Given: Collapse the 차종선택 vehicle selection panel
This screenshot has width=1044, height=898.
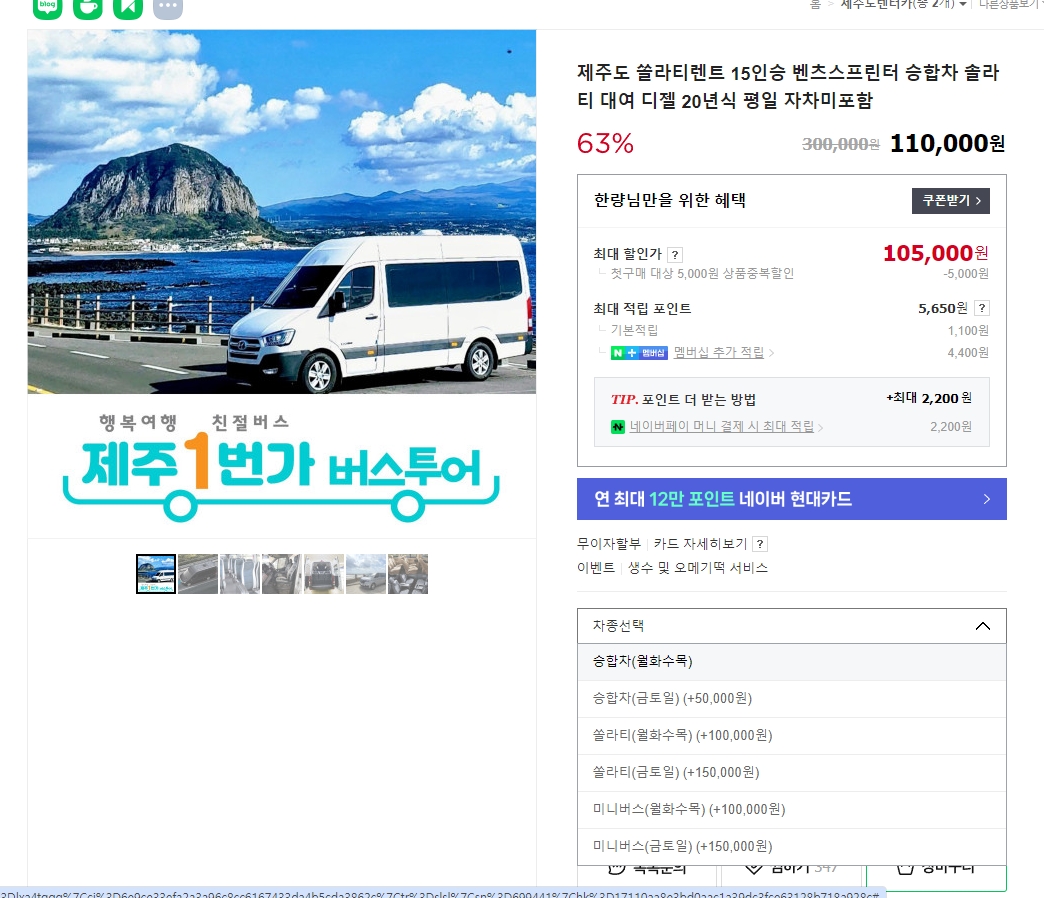Looking at the screenshot, I should (983, 626).
